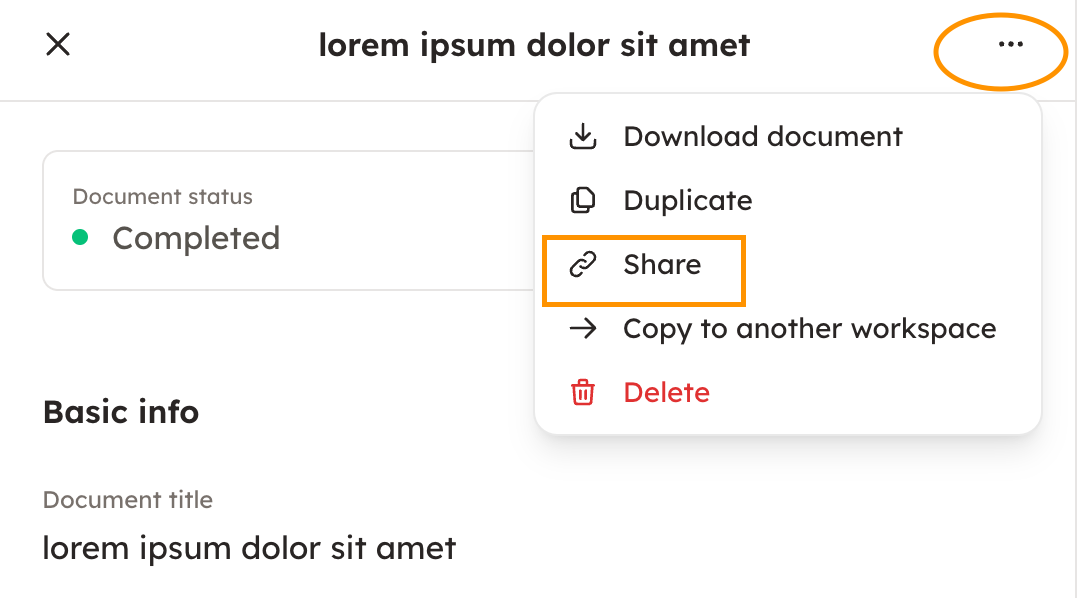
Task: Click the chain link Share icon
Action: point(582,265)
